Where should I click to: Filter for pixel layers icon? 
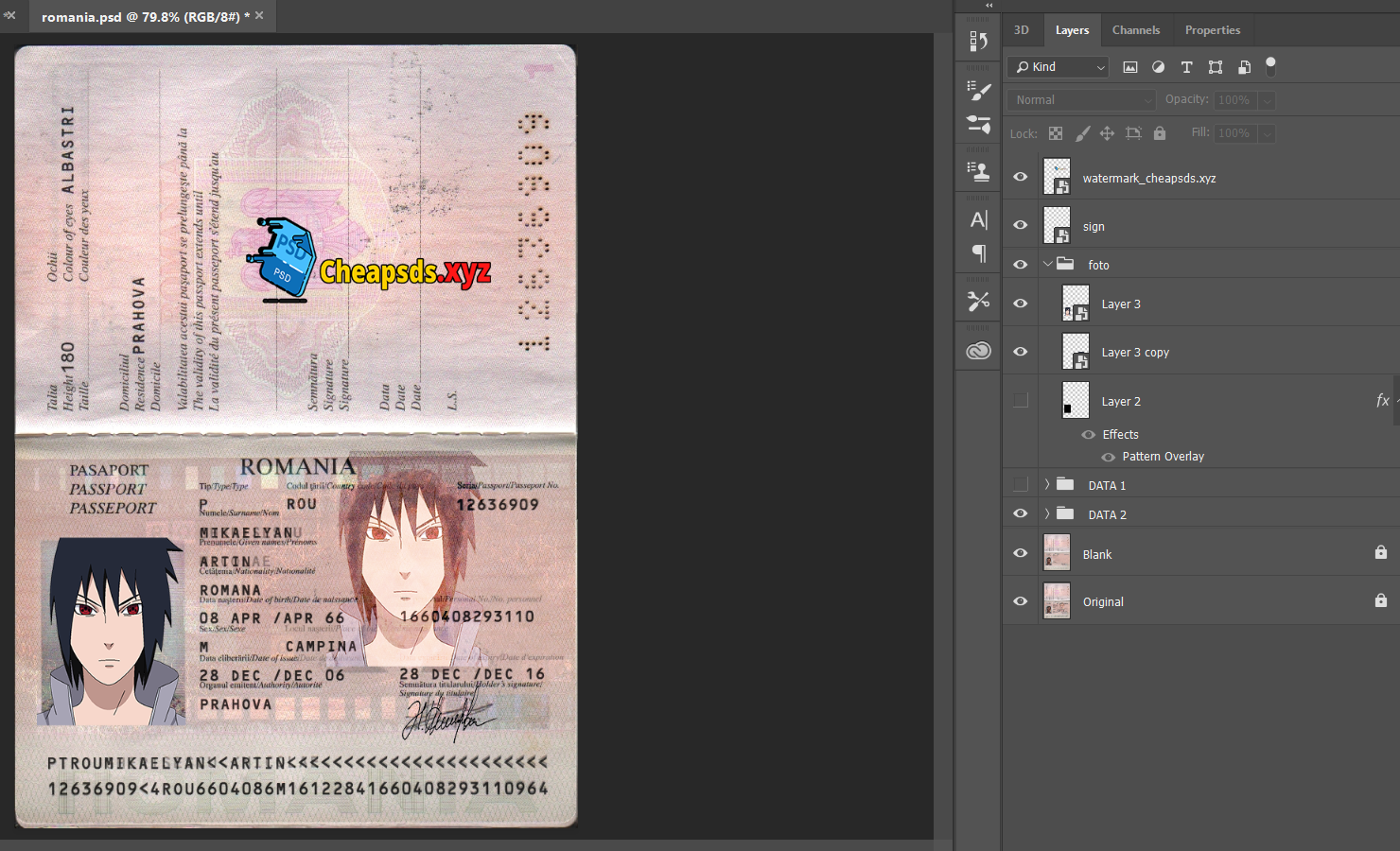click(1129, 67)
